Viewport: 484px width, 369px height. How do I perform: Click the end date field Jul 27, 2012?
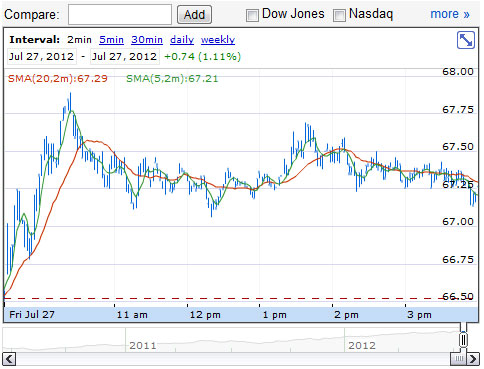(x=125, y=56)
